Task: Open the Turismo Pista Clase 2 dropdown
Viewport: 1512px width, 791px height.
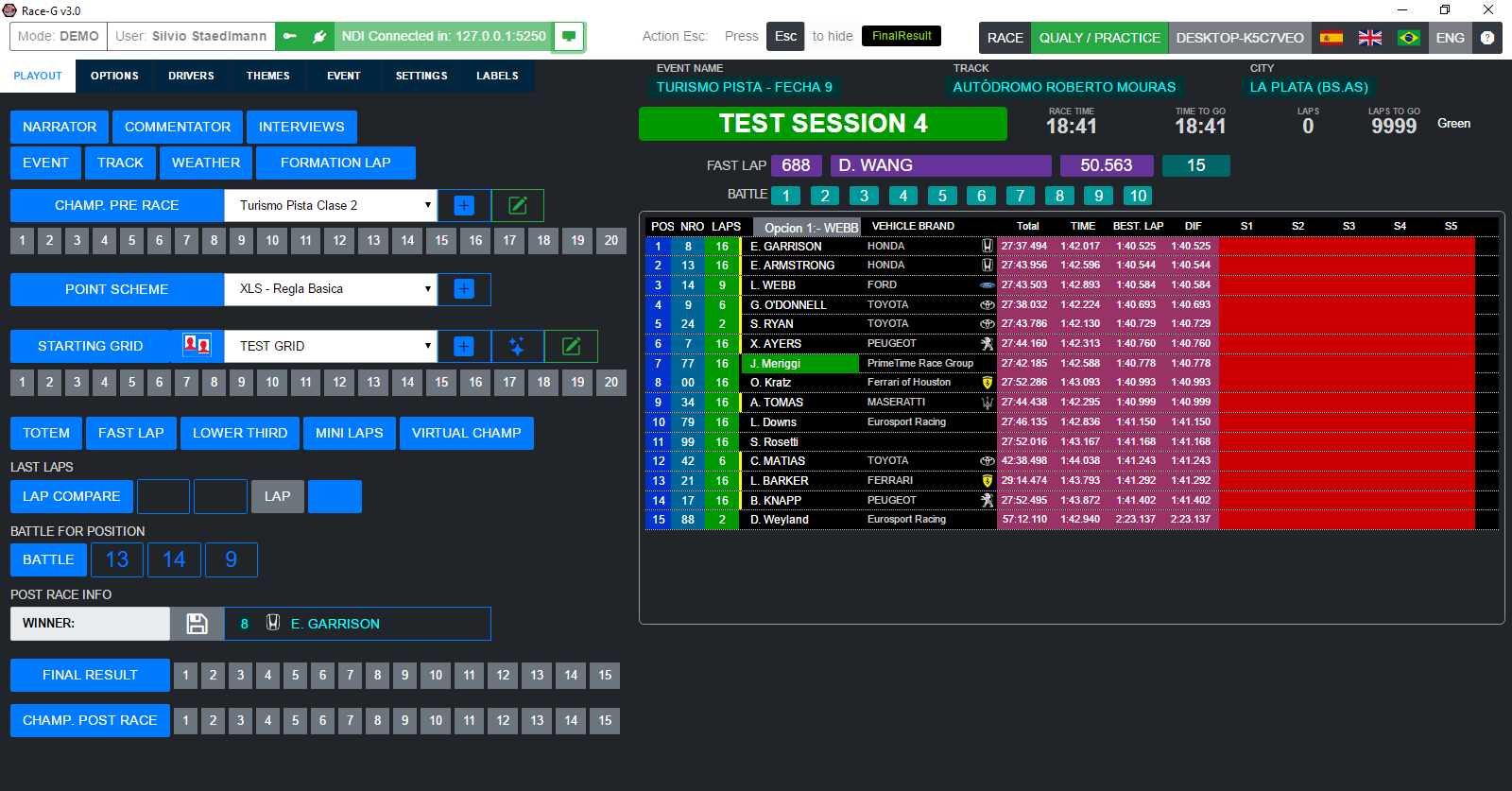Action: click(x=331, y=205)
